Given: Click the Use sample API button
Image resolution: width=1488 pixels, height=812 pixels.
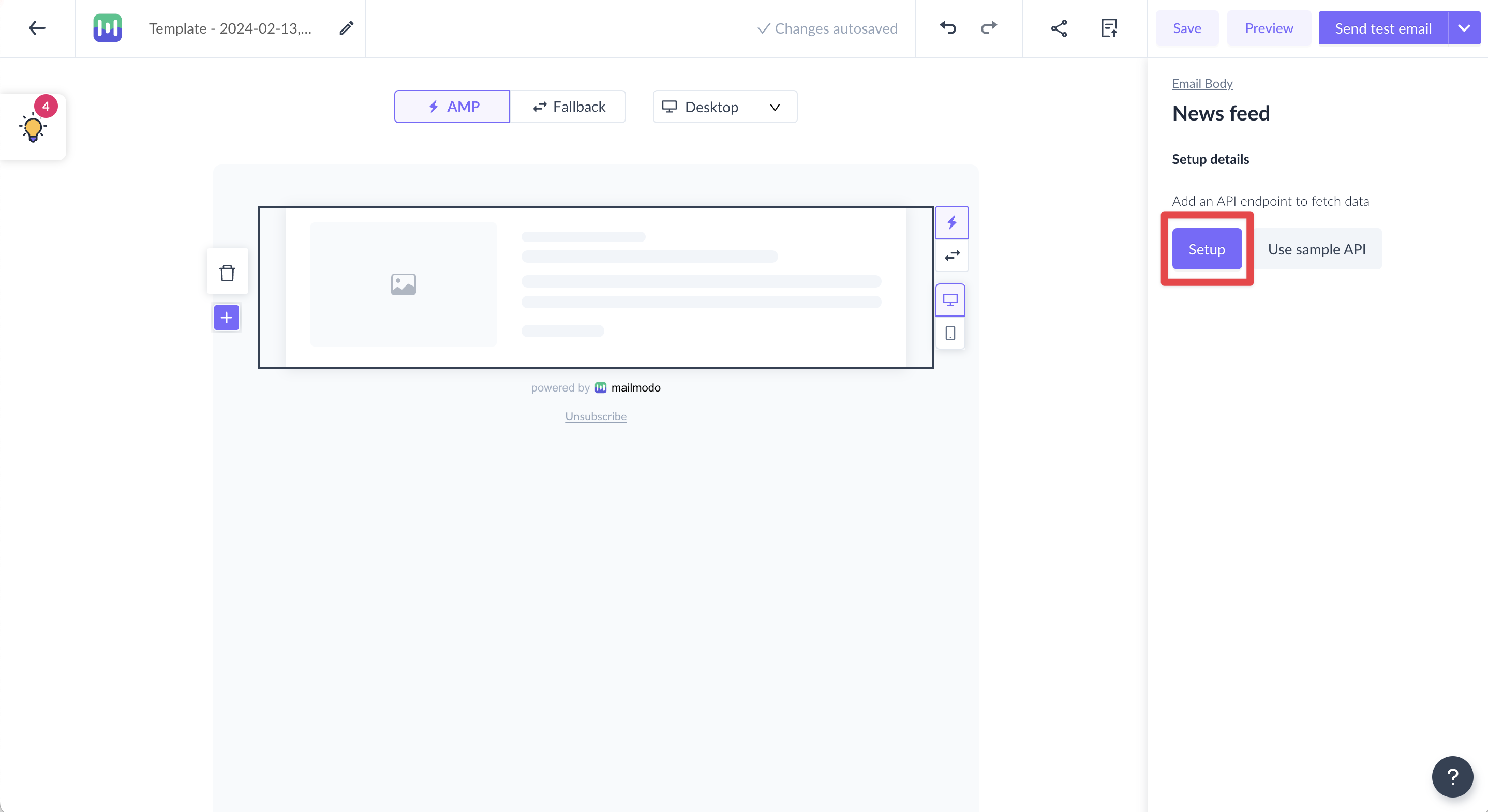Looking at the screenshot, I should click(1317, 249).
